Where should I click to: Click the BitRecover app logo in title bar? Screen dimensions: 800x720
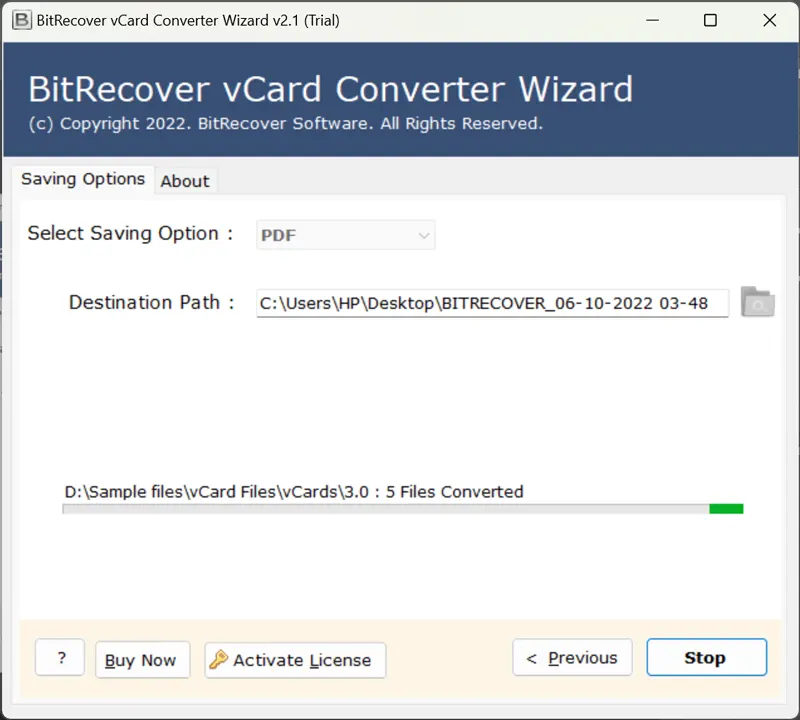click(21, 20)
